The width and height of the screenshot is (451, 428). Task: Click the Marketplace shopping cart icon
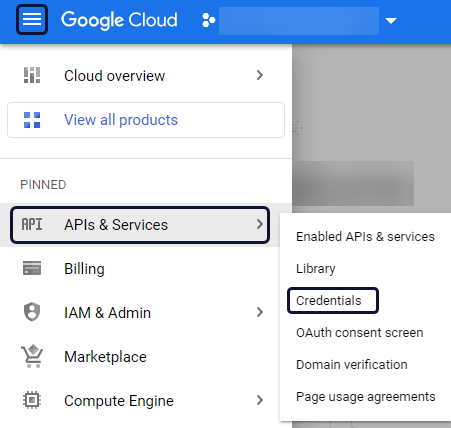pos(32,356)
